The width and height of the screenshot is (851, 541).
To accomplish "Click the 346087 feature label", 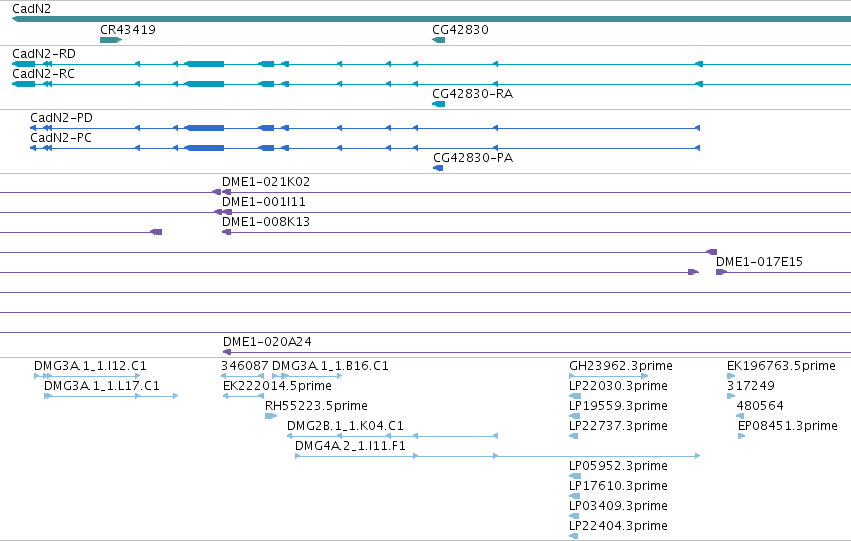I will coord(244,365).
